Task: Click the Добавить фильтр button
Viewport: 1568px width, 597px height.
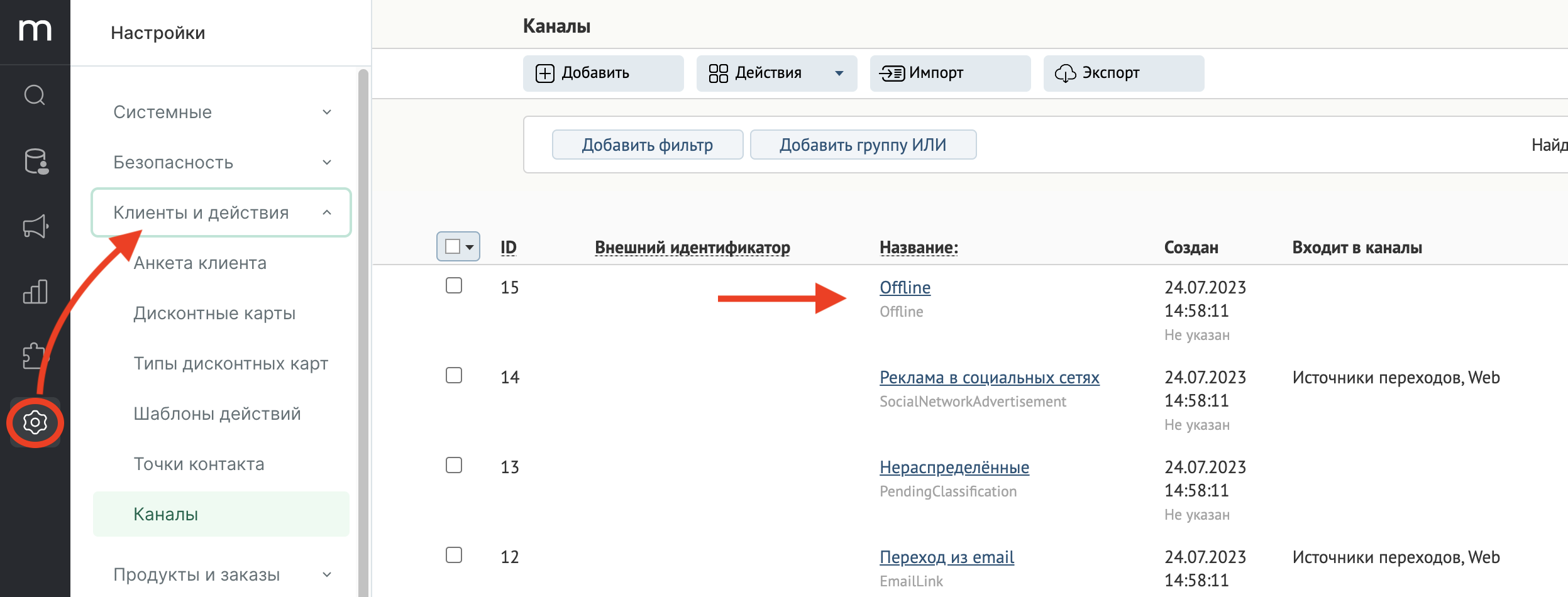Action: click(648, 145)
